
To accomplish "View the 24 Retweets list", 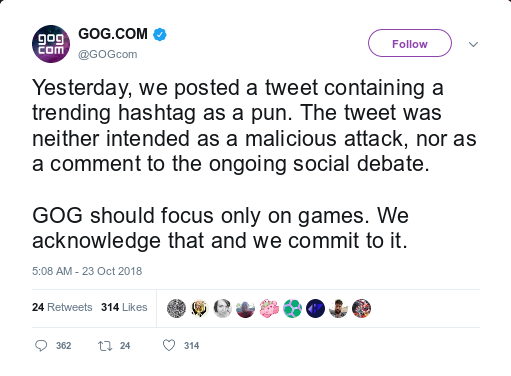I will pyautogui.click(x=62, y=307).
